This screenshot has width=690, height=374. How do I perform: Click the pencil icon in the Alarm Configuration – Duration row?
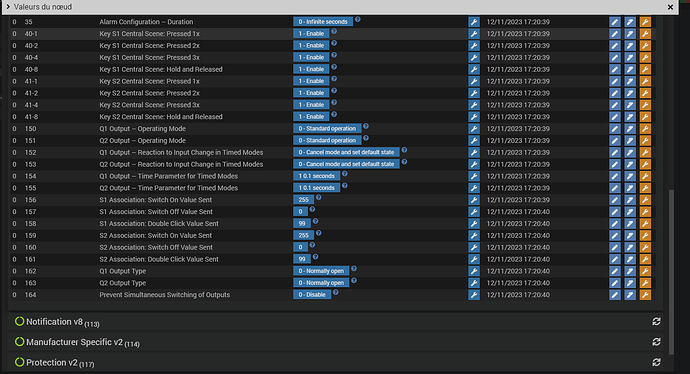coord(615,22)
